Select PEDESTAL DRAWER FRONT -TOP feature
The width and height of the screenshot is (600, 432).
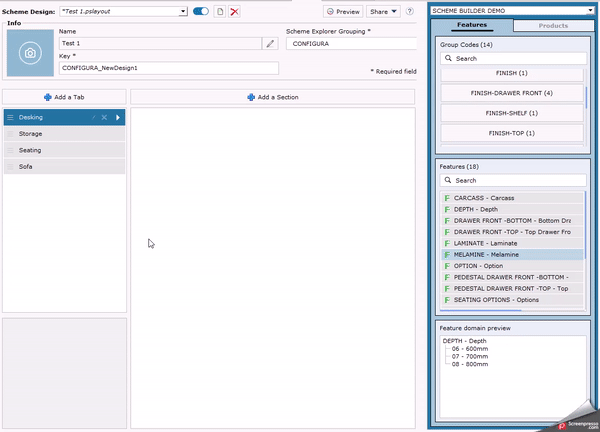512,289
